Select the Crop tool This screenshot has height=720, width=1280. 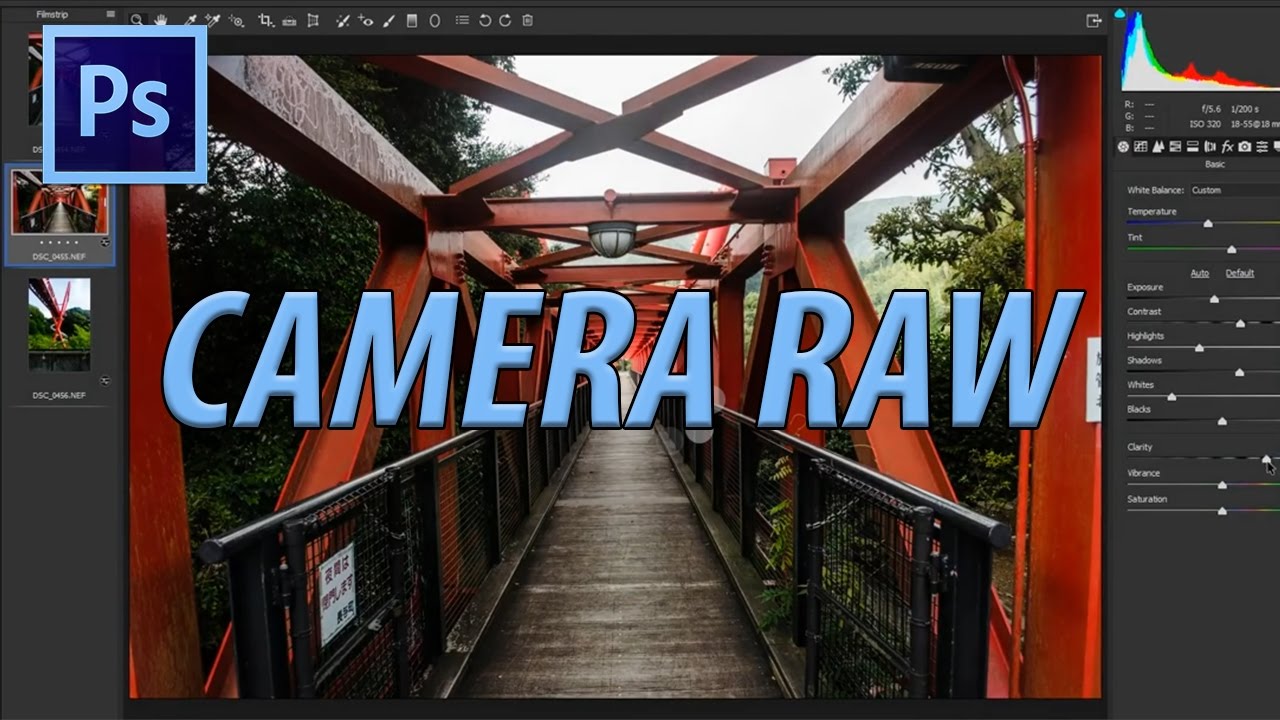[x=266, y=20]
